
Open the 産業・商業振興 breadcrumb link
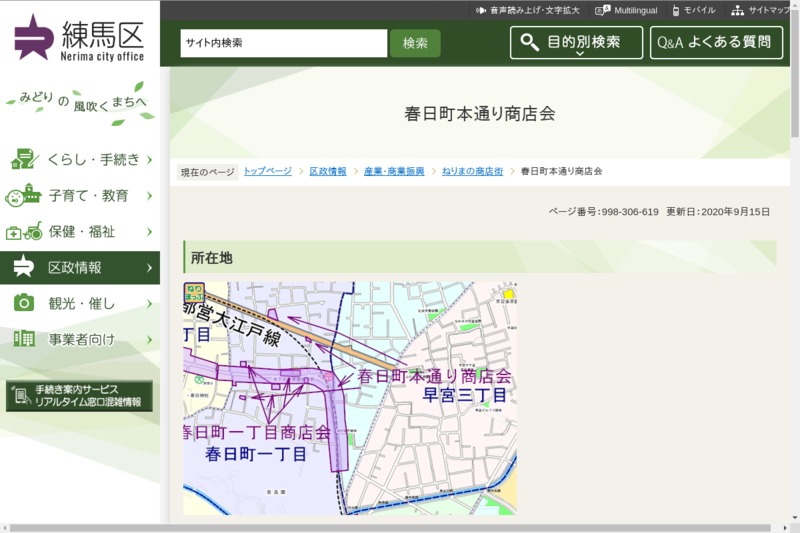click(x=394, y=171)
